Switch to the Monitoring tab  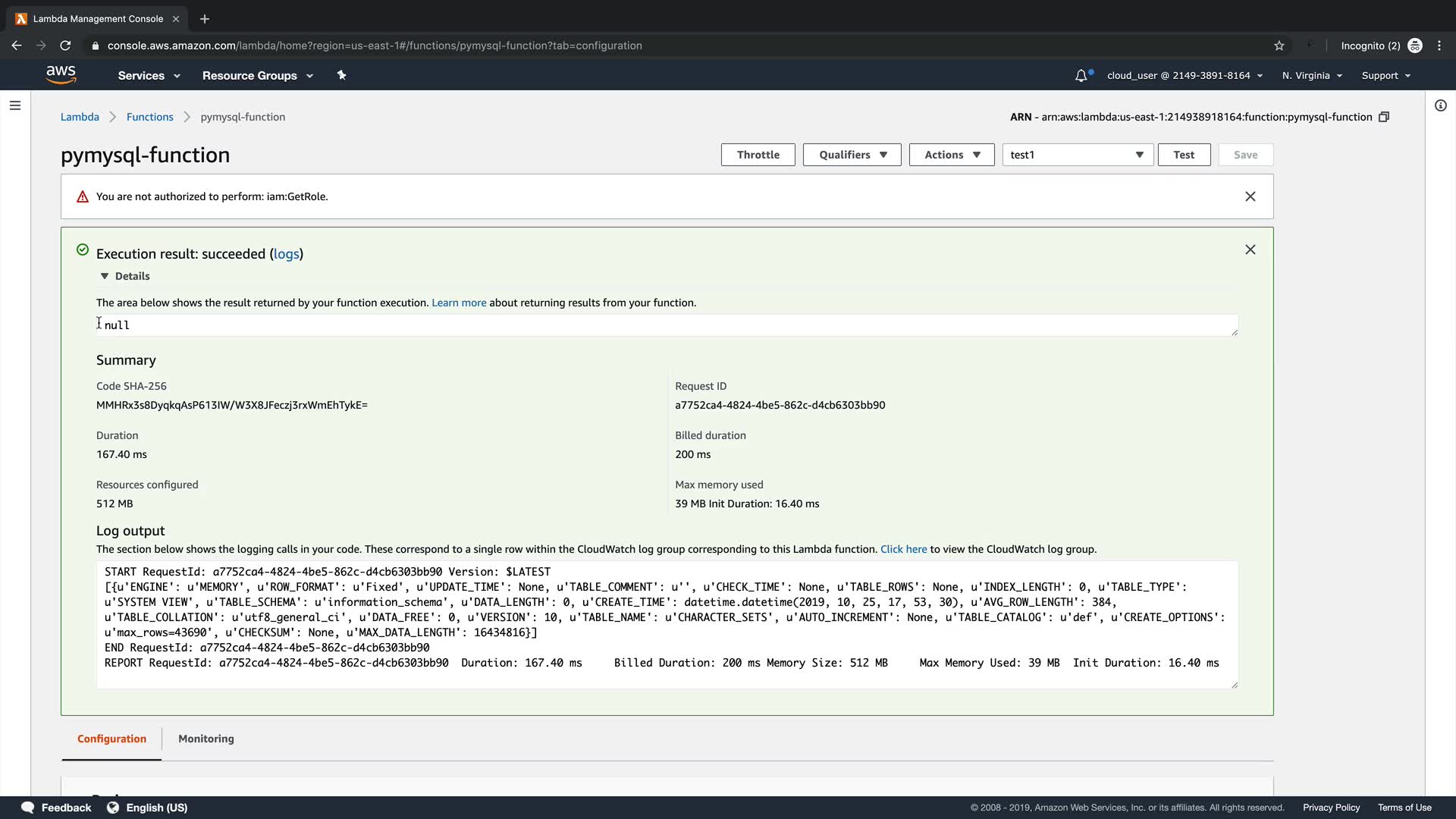(x=206, y=739)
